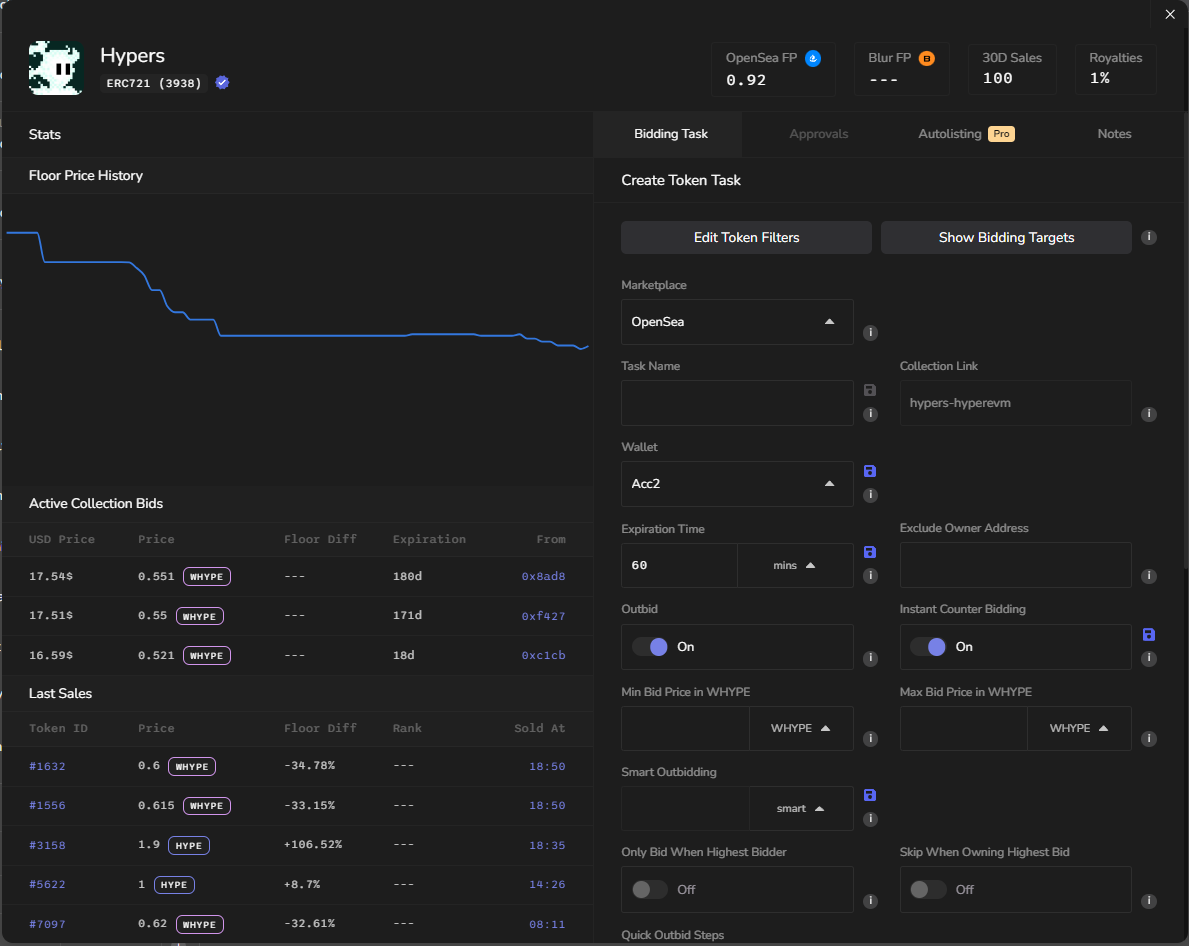Viewport: 1189px width, 946px height.
Task: Click info icon next to Show Bidding Targets
Action: click(1149, 238)
